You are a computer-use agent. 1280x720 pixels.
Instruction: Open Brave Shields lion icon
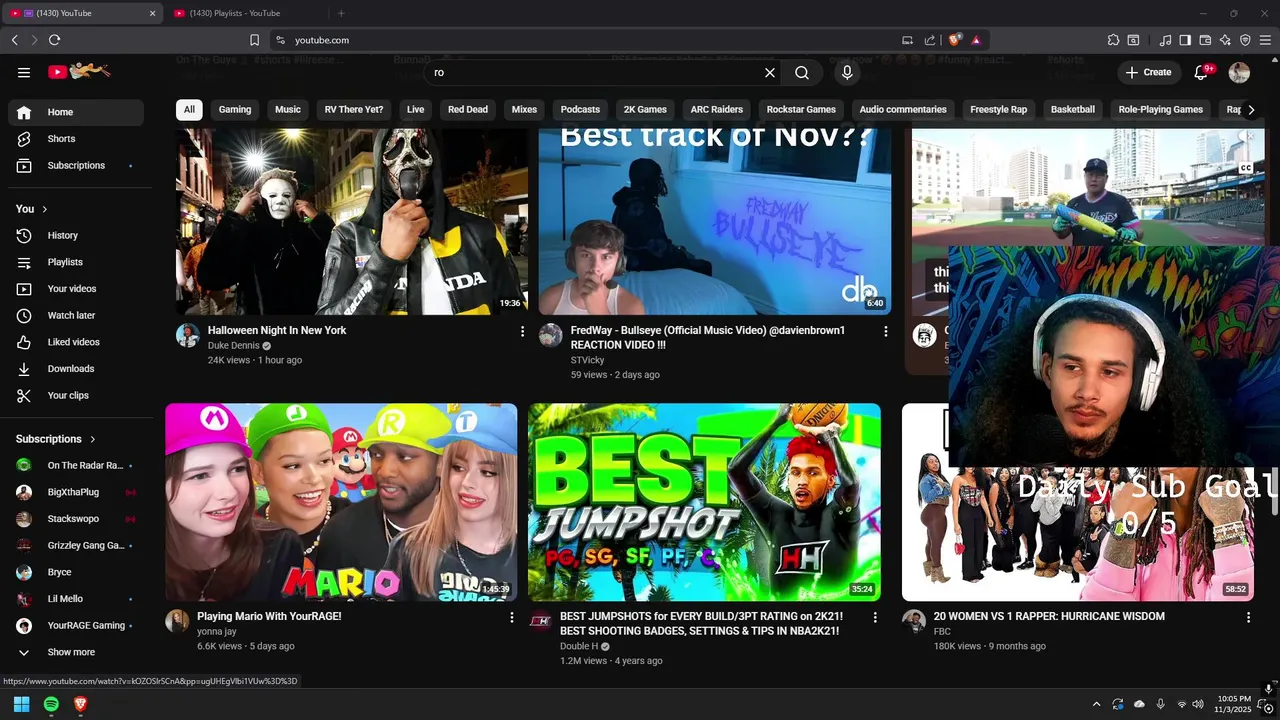(955, 40)
